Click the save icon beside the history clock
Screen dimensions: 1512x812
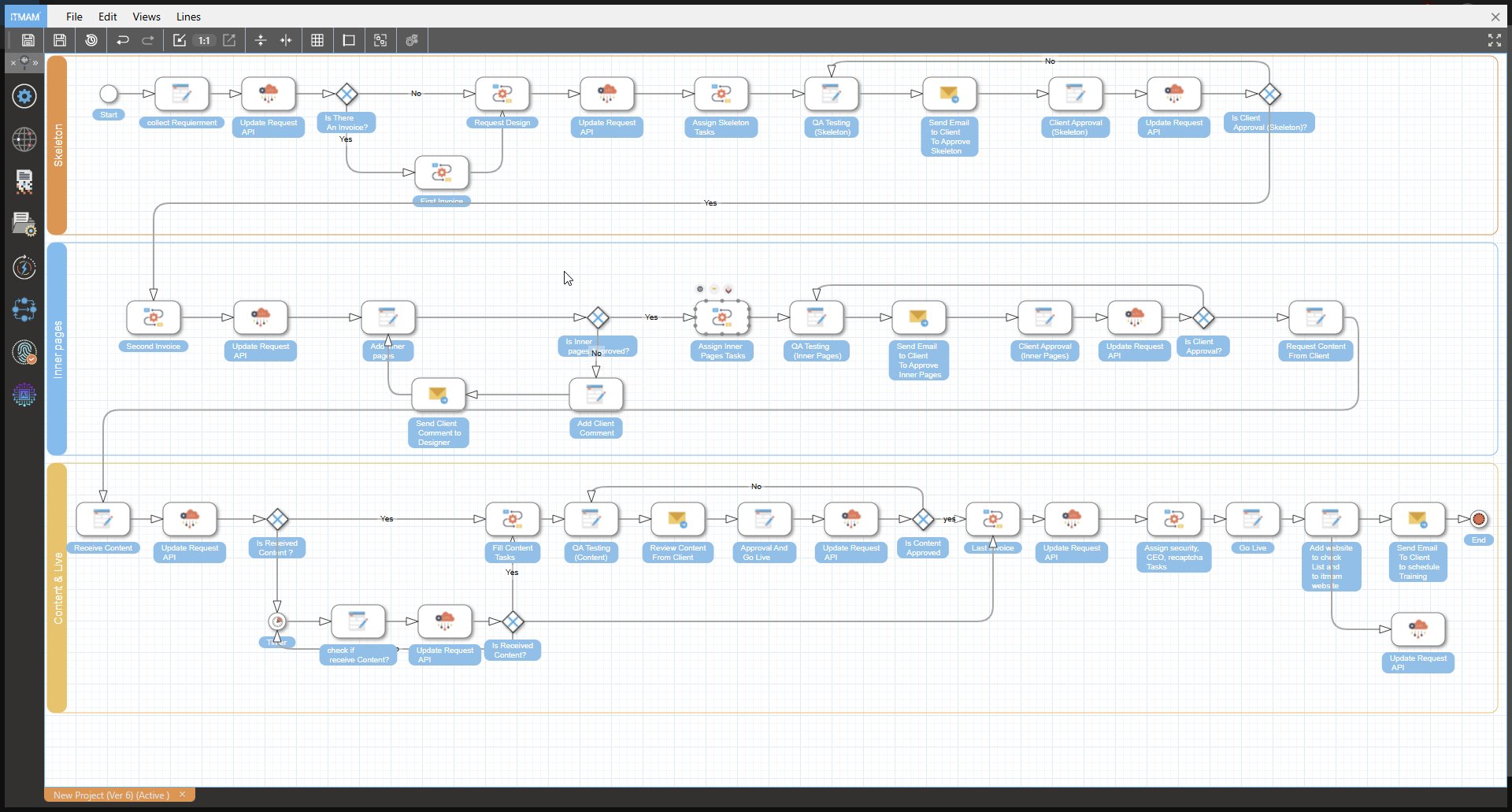pyautogui.click(x=60, y=40)
